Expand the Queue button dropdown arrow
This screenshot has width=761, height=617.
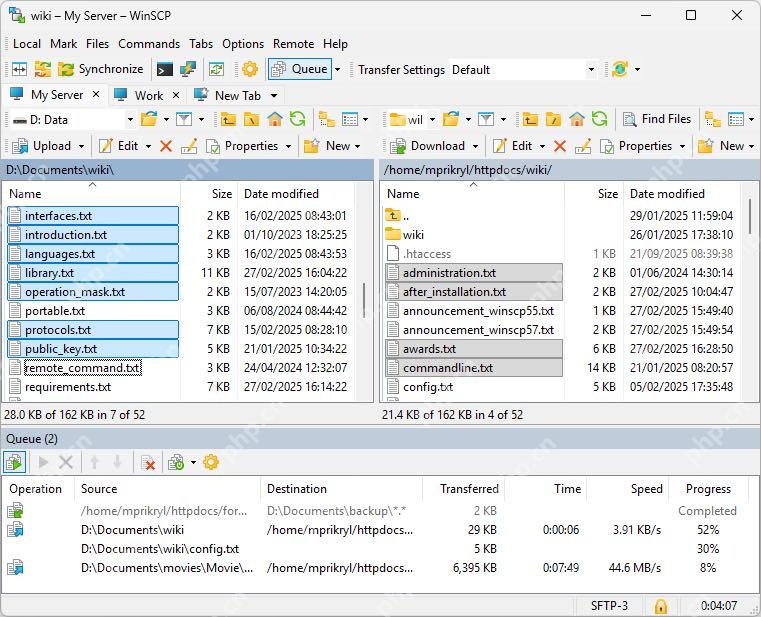(x=338, y=69)
